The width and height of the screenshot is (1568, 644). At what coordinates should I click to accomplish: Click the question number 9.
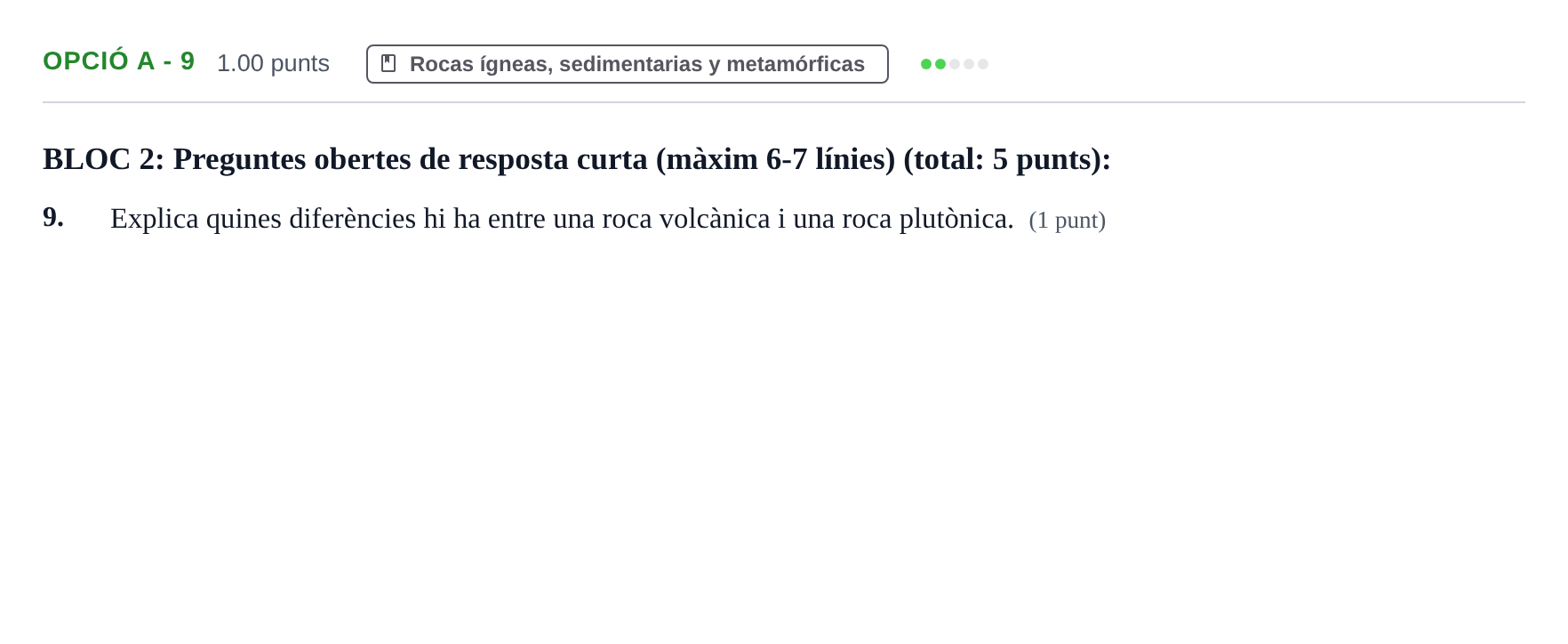tap(53, 217)
